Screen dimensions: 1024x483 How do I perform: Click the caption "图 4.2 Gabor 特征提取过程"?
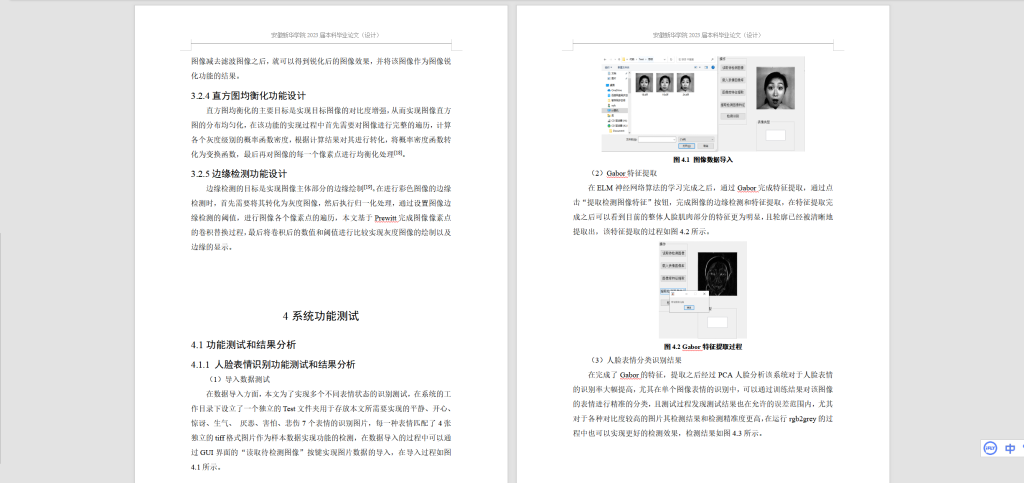703,347
